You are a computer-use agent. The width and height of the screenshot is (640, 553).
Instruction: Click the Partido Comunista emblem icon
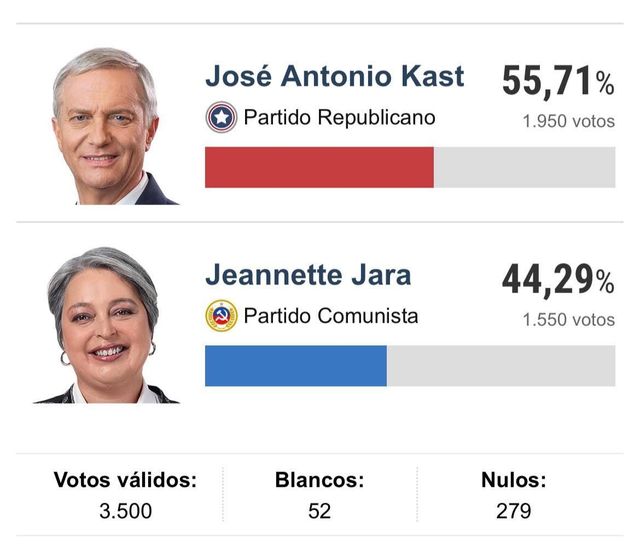pyautogui.click(x=221, y=316)
